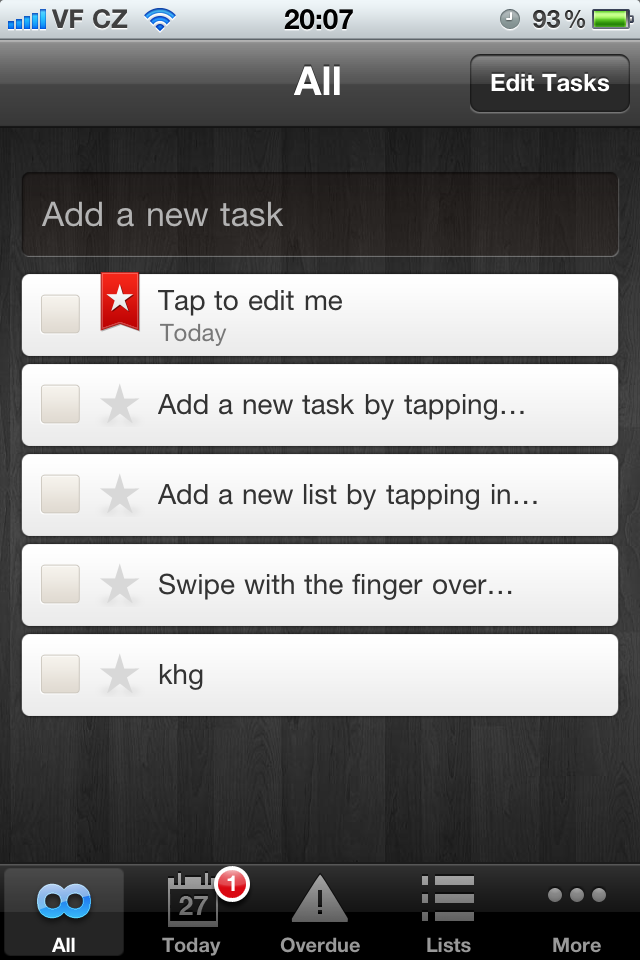The height and width of the screenshot is (960, 640).
Task: Star the 'Add a new list' task
Action: click(x=120, y=496)
